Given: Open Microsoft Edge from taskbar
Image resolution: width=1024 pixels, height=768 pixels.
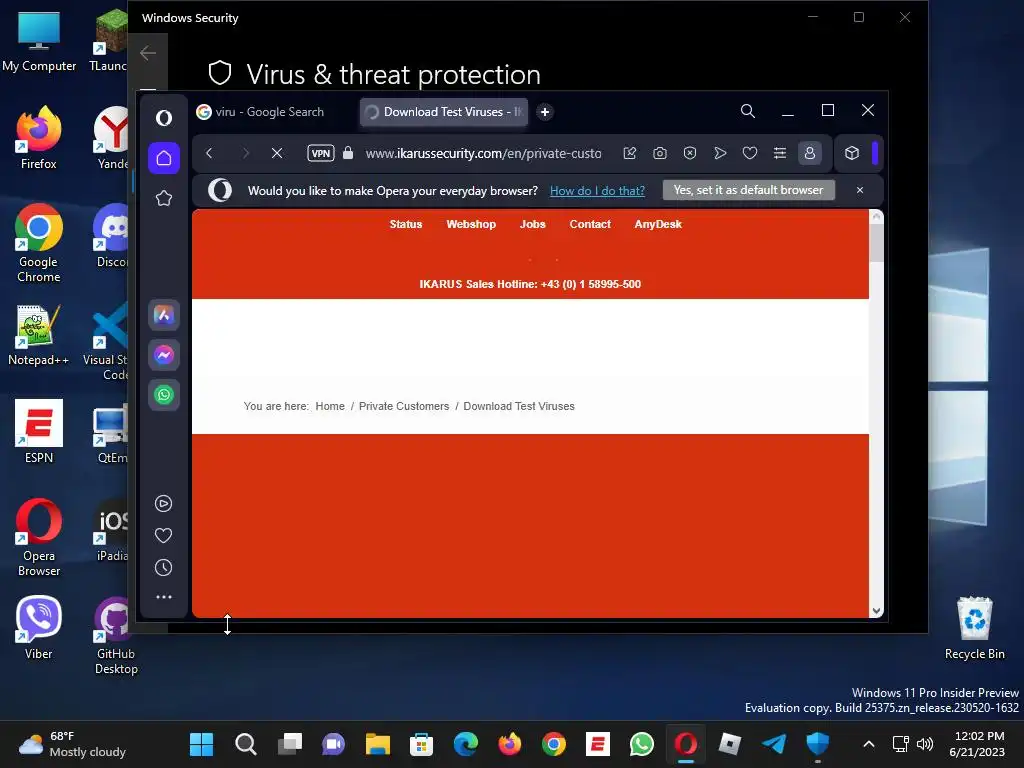Looking at the screenshot, I should click(466, 744).
